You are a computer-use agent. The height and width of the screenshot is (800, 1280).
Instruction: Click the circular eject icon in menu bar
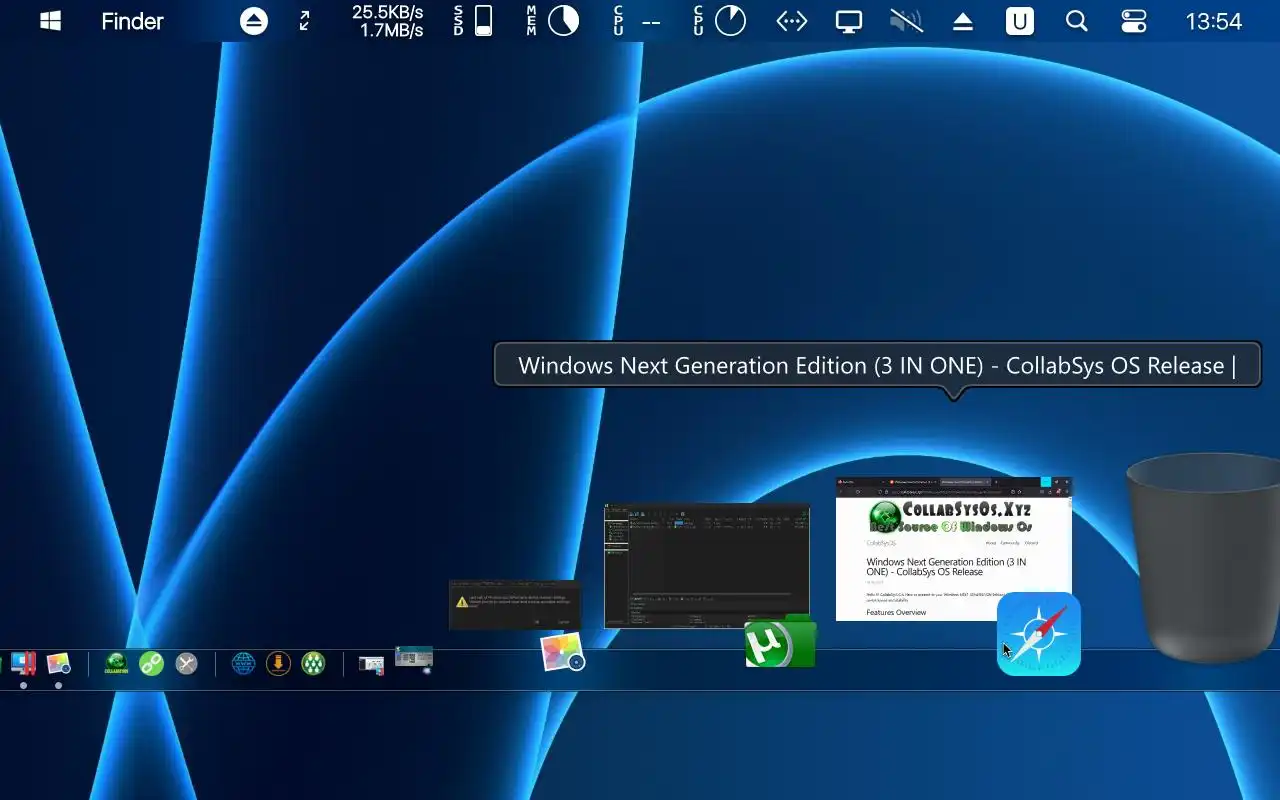click(x=254, y=21)
